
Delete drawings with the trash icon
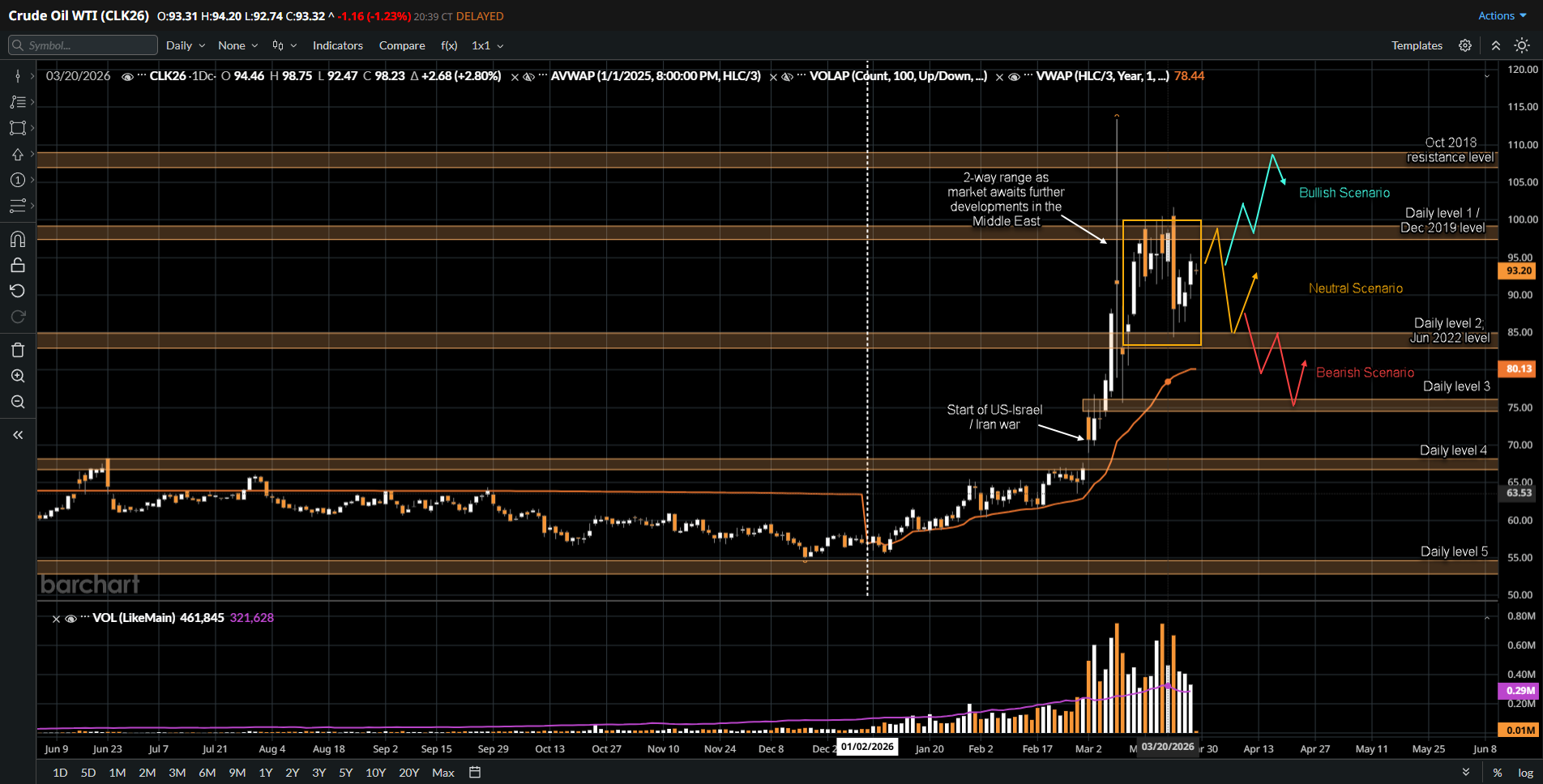coord(17,350)
